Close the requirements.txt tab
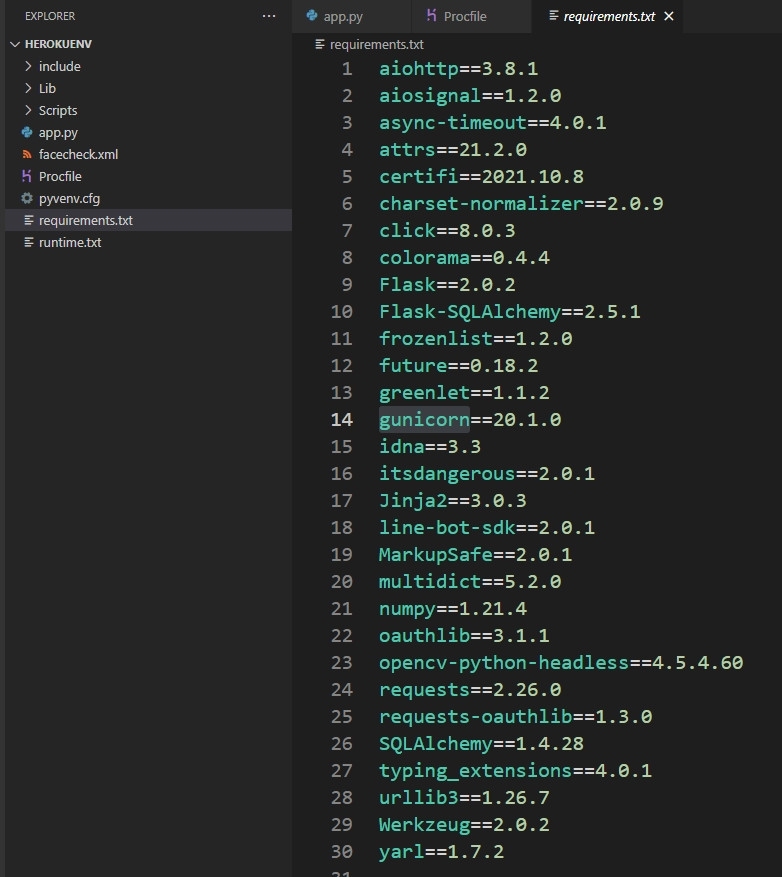The height and width of the screenshot is (877, 782). point(668,16)
